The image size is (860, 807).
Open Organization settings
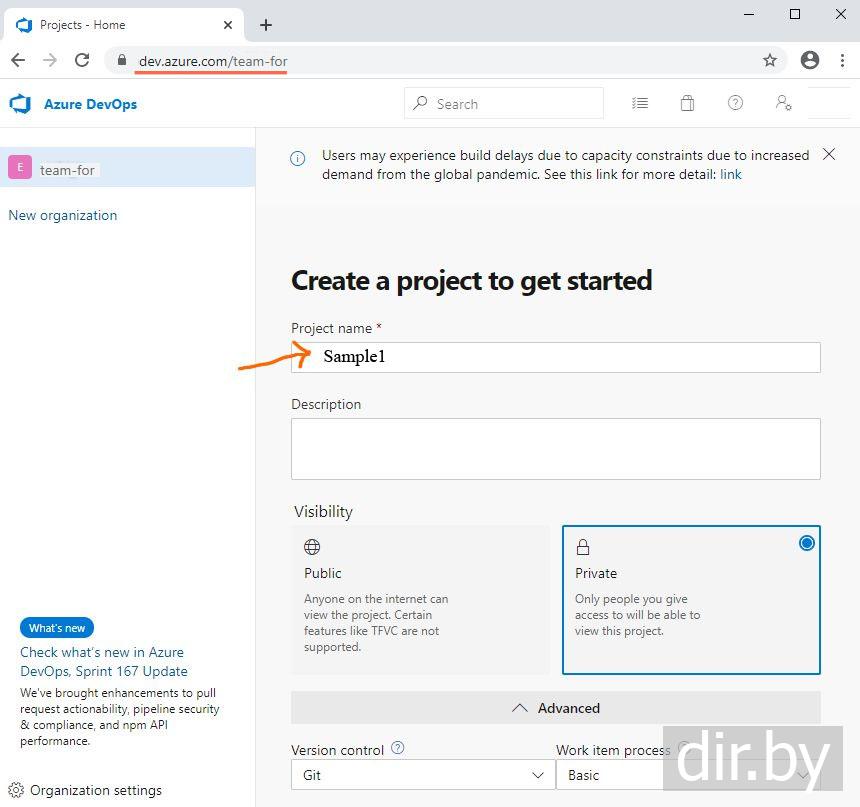pos(85,790)
